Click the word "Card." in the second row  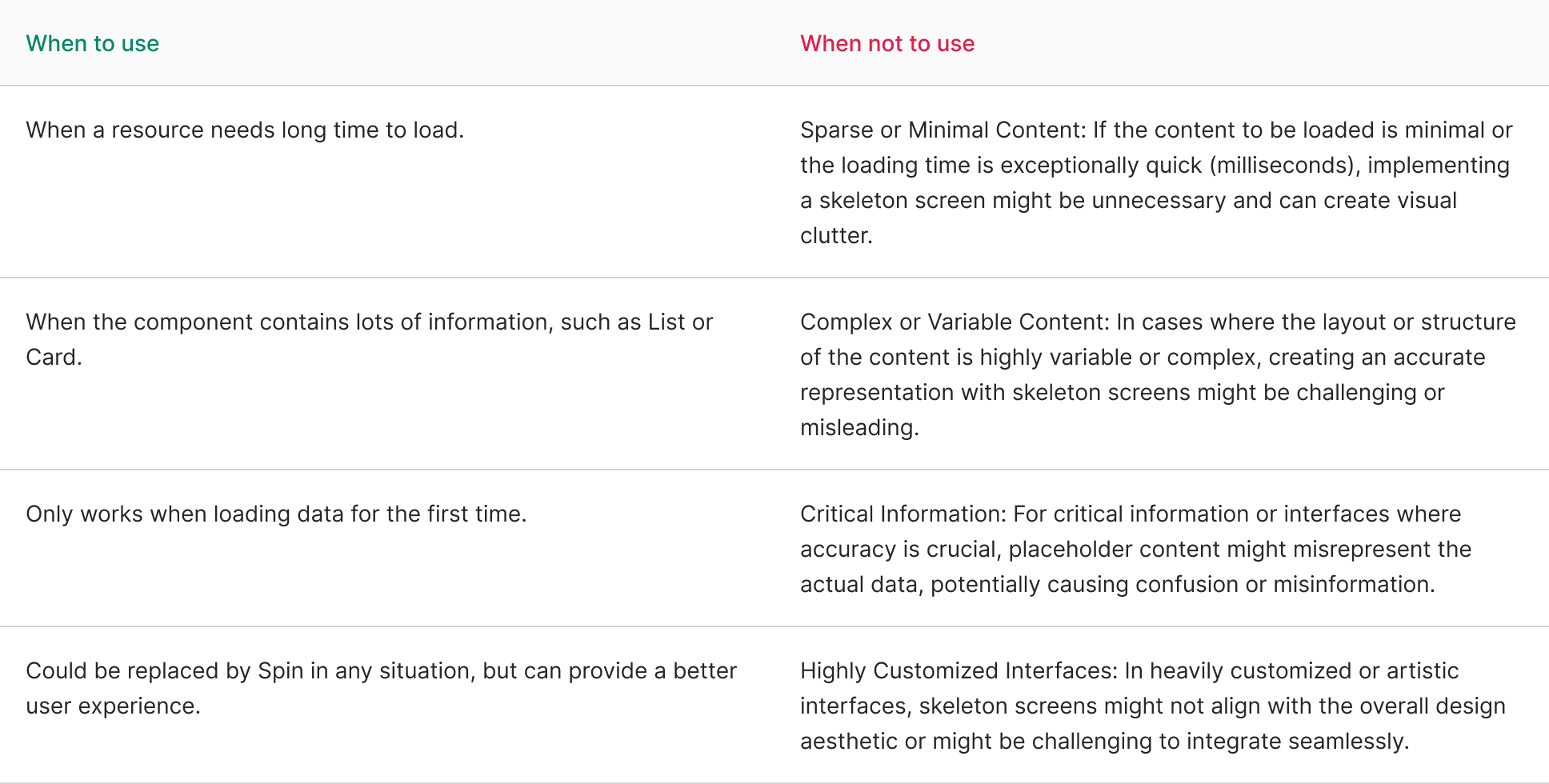[54, 357]
